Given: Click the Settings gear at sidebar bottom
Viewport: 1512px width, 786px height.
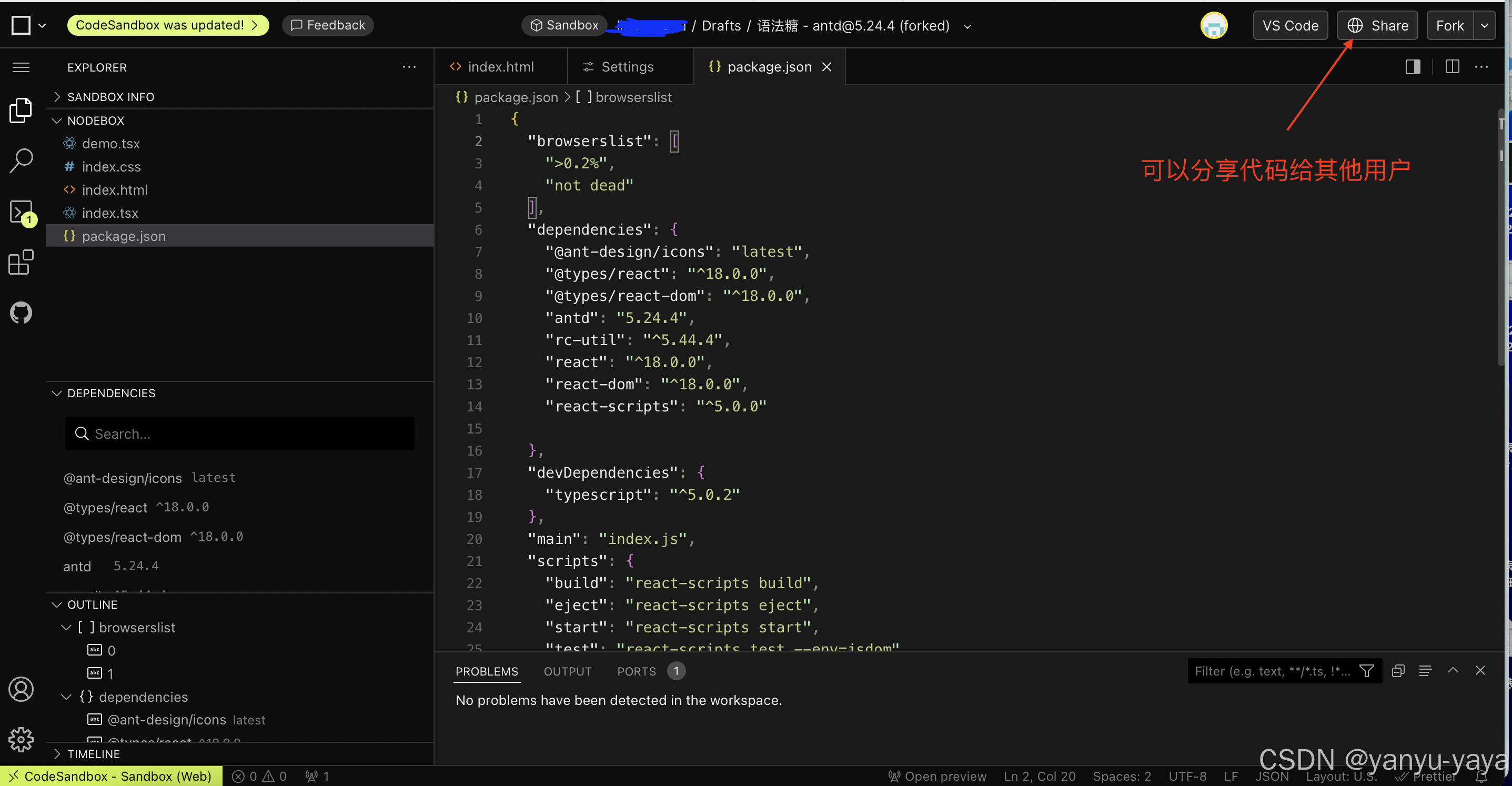Looking at the screenshot, I should click(x=21, y=740).
